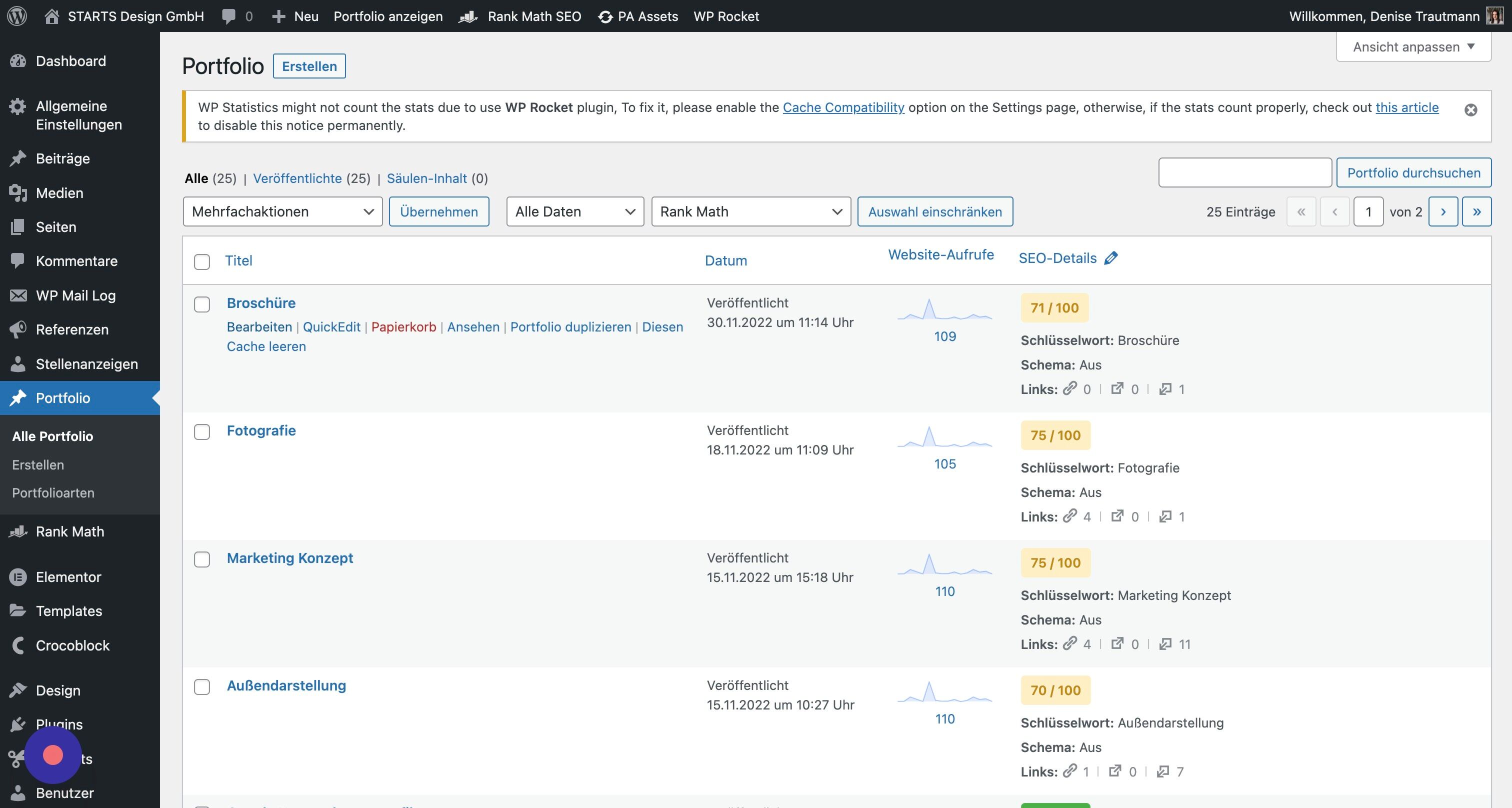This screenshot has width=1512, height=808.
Task: Click the Erstellen button next to Portfolio heading
Action: tap(309, 65)
